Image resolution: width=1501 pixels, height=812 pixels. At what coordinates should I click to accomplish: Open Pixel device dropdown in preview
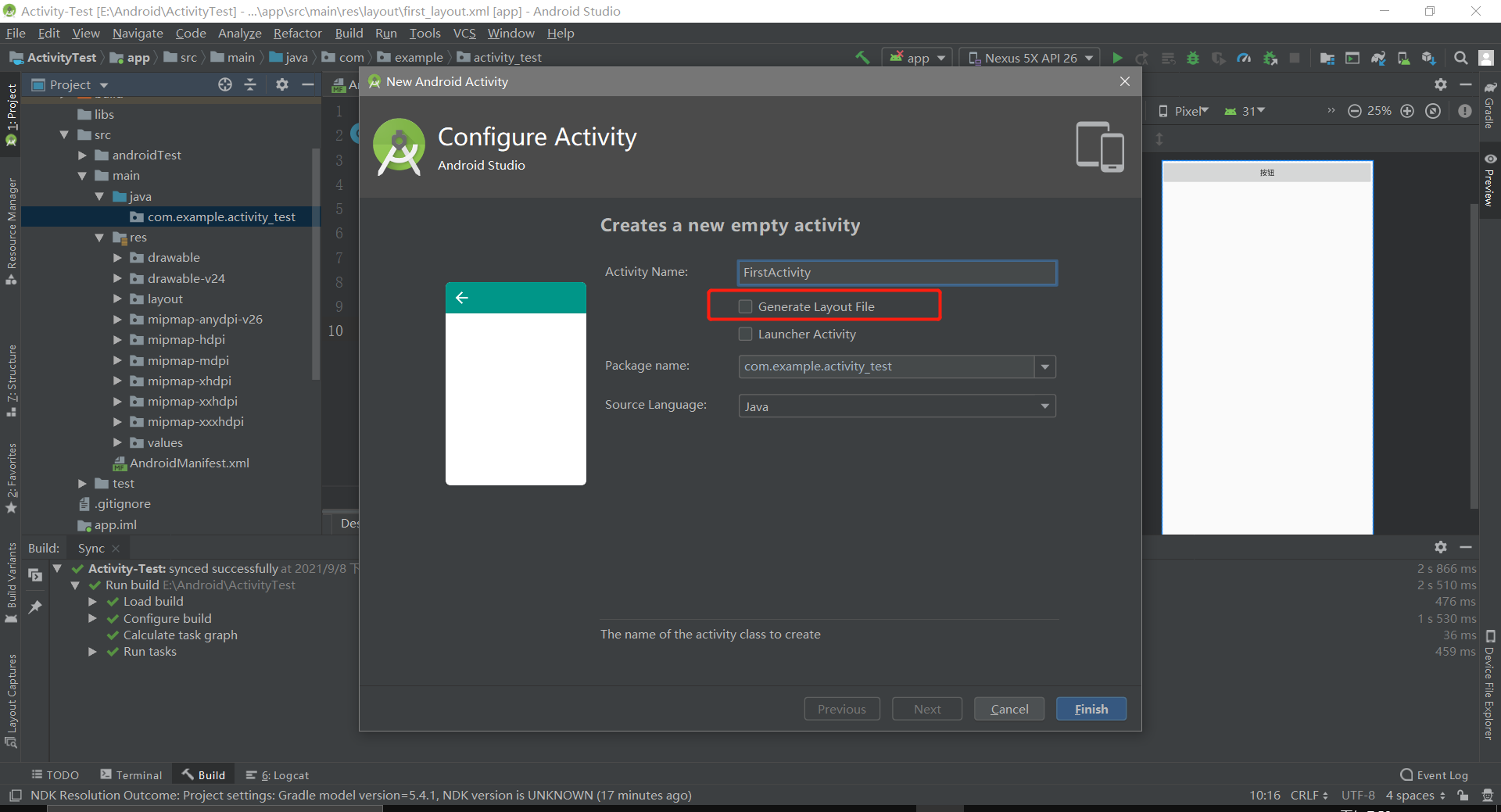(1184, 111)
